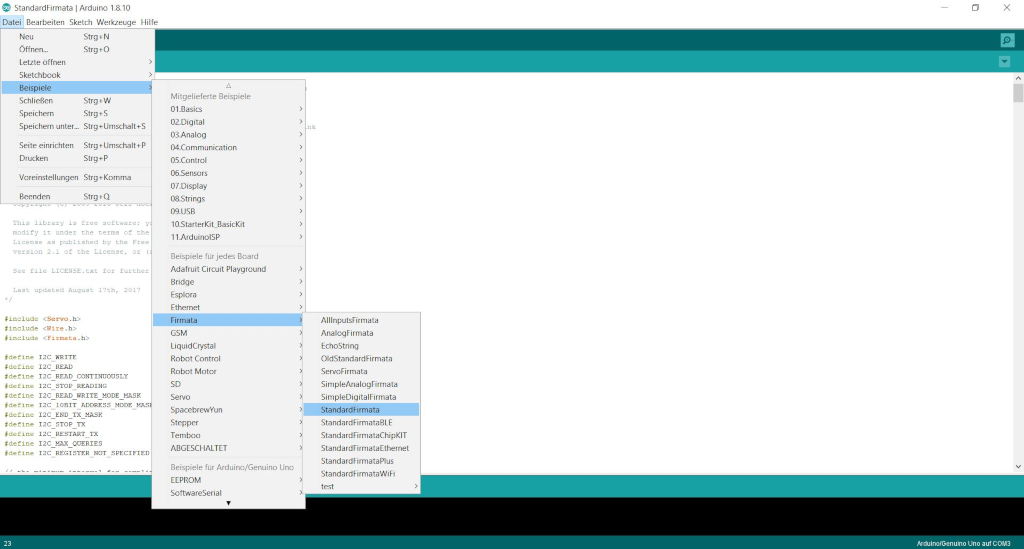Click Drucken menu entry

point(77,158)
